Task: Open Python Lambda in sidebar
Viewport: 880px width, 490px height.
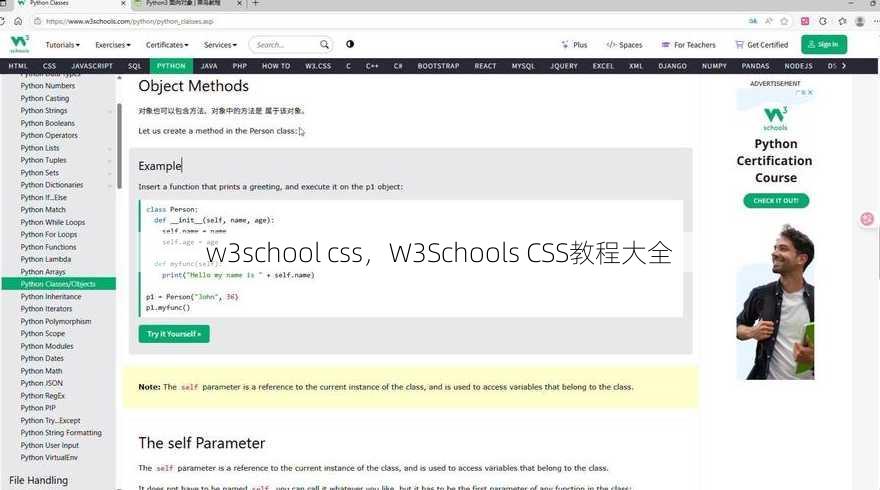Action: coord(46,259)
